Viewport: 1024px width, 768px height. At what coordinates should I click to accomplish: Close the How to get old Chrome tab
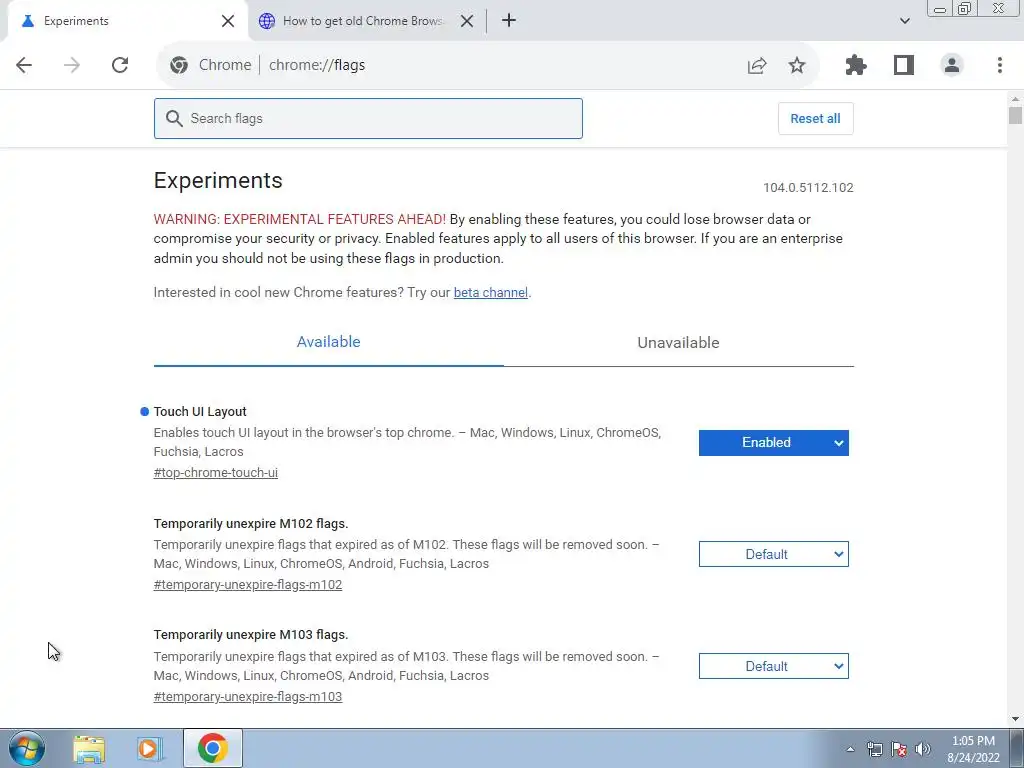[x=467, y=21]
